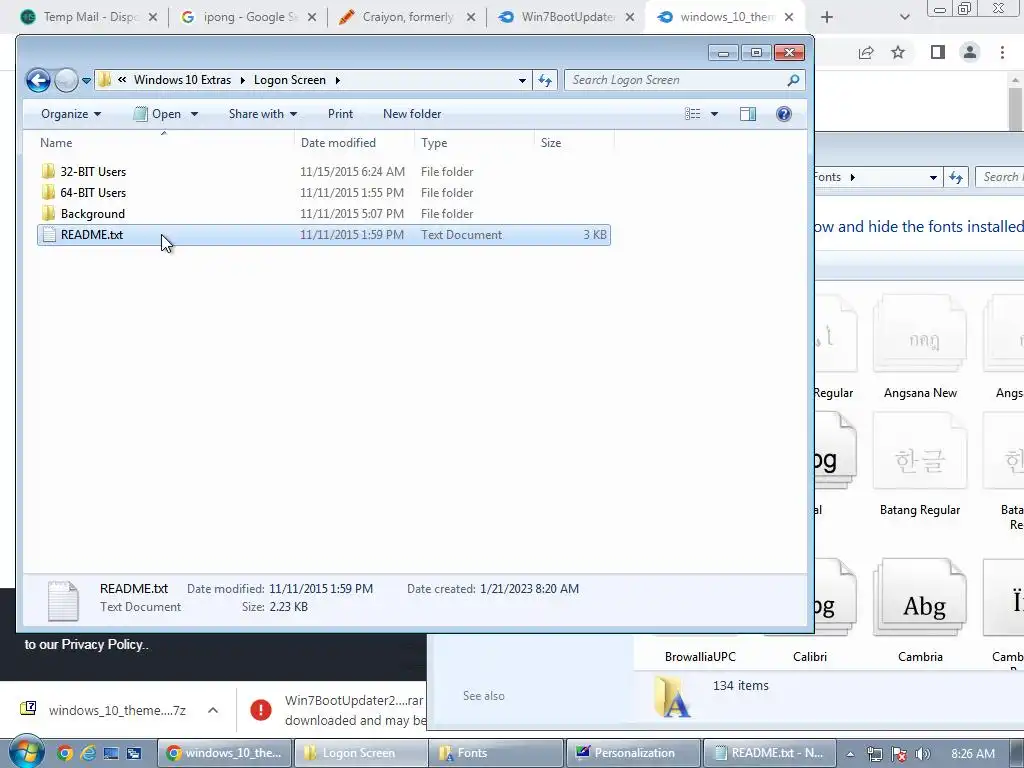Click Switch between windows quick launch icon

tap(134, 753)
